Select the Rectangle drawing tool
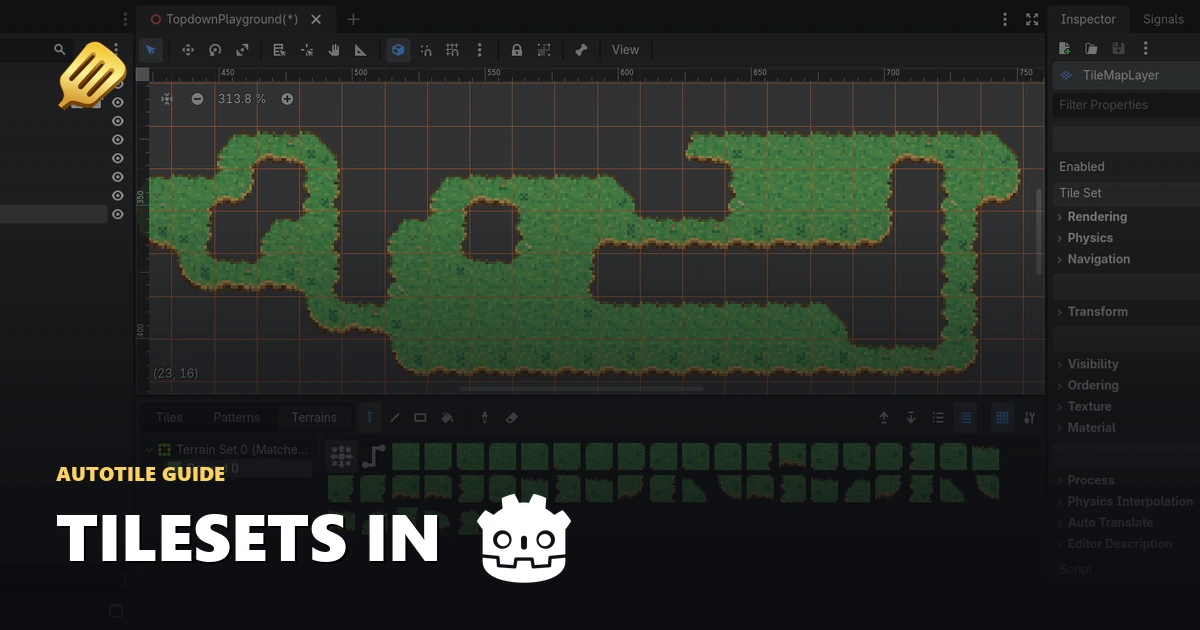This screenshot has height=630, width=1200. click(x=420, y=418)
